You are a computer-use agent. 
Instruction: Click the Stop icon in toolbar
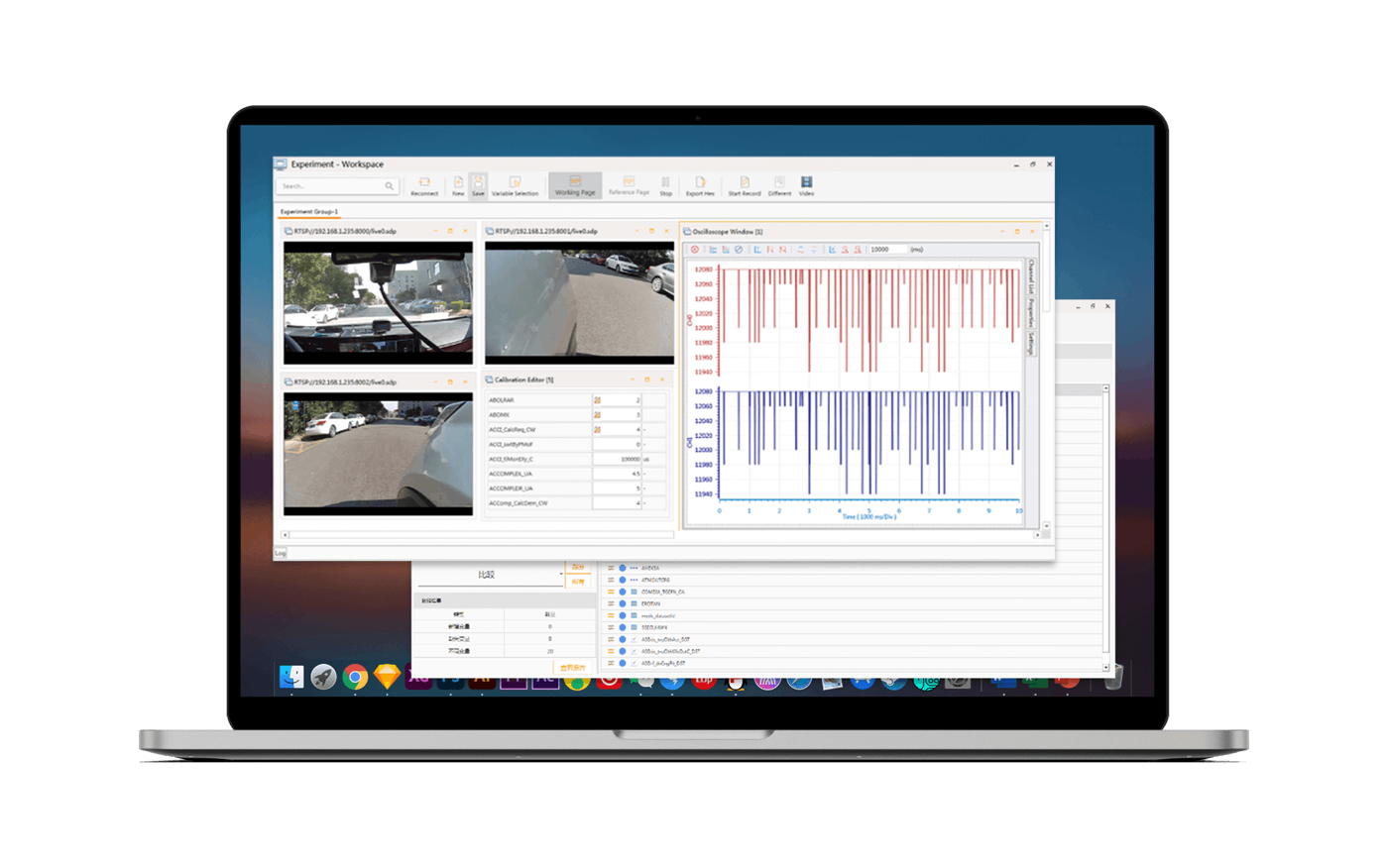[x=665, y=184]
